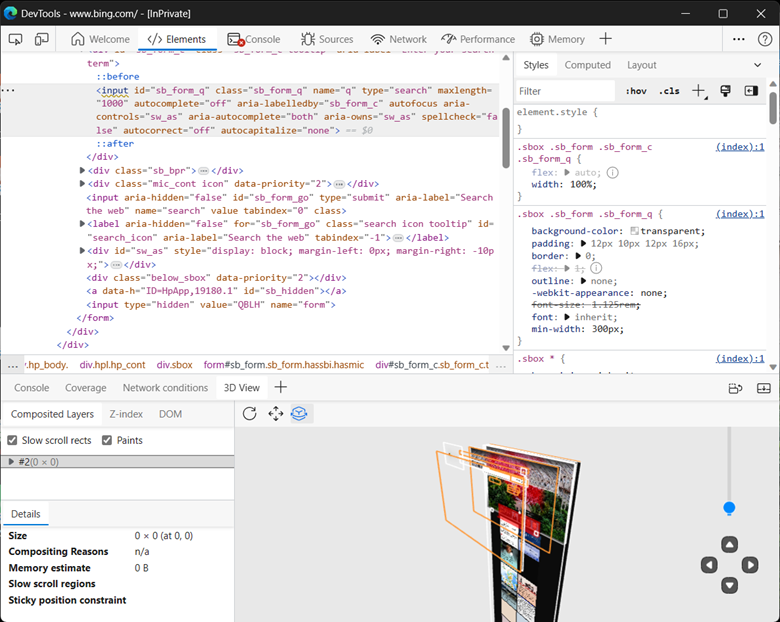780x622 pixels.
Task: Toggle the .cls element classes button
Action: click(x=669, y=91)
